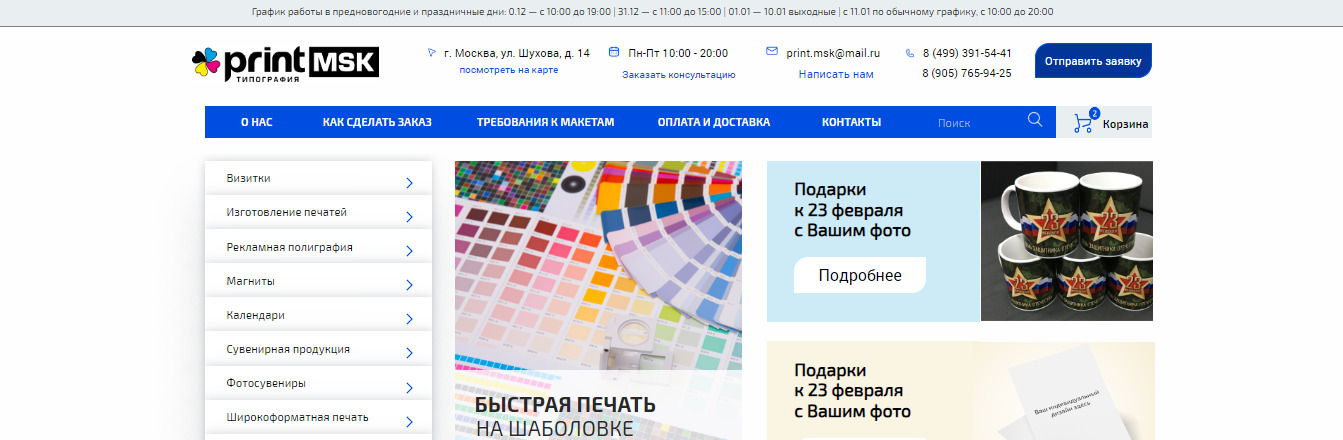This screenshot has width=1343, height=440.
Task: Follow the Заказать консультацию link
Action: tap(679, 75)
